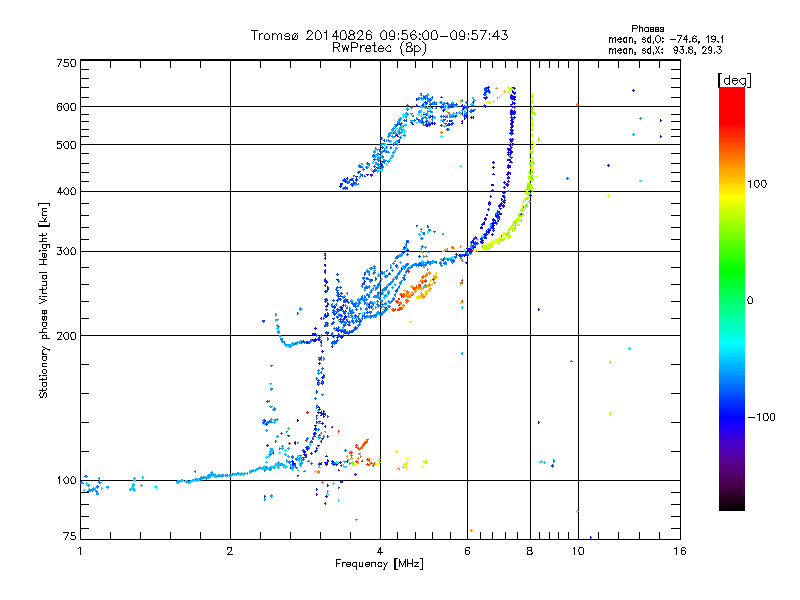Click the colorbar '0' tick label
Image resolution: width=800 pixels, height=600 pixels.
pyautogui.click(x=750, y=301)
